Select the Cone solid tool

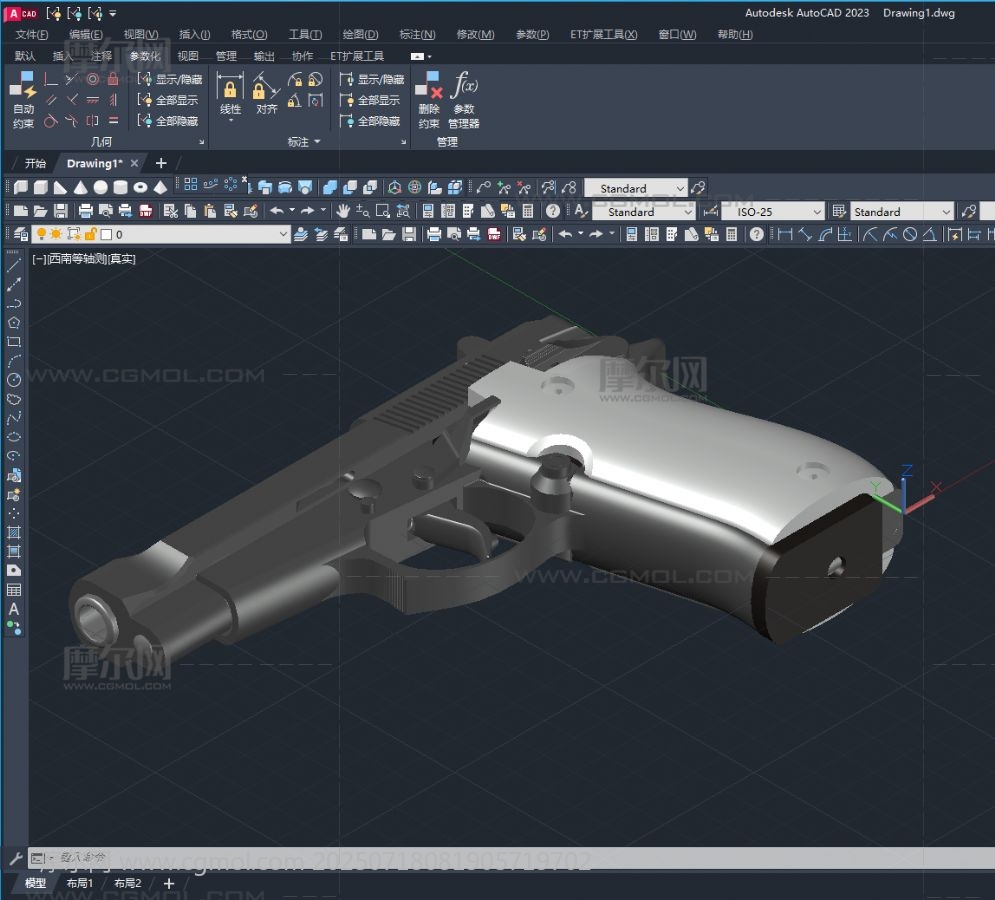(81, 187)
